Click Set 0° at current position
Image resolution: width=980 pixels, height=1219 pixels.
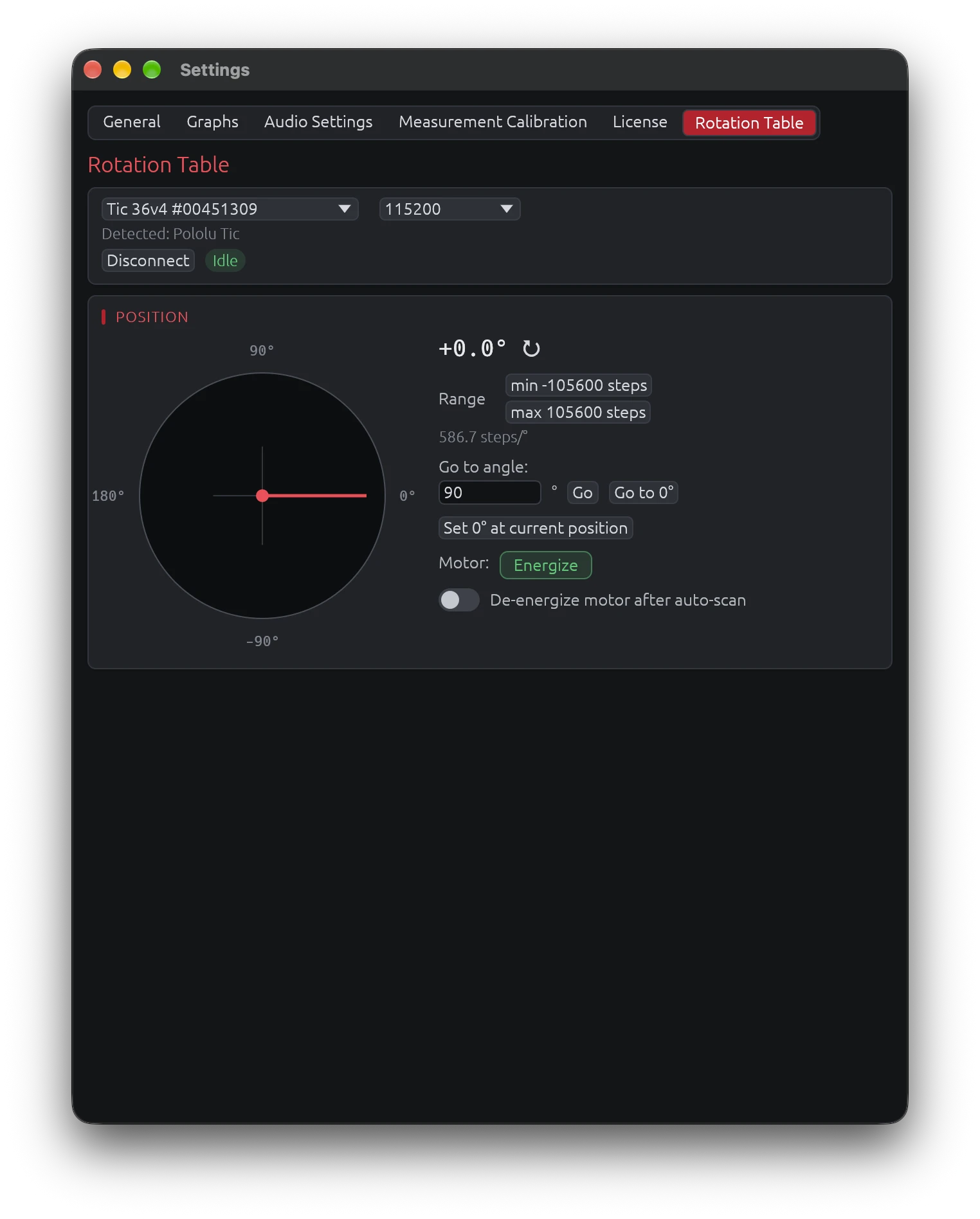536,528
